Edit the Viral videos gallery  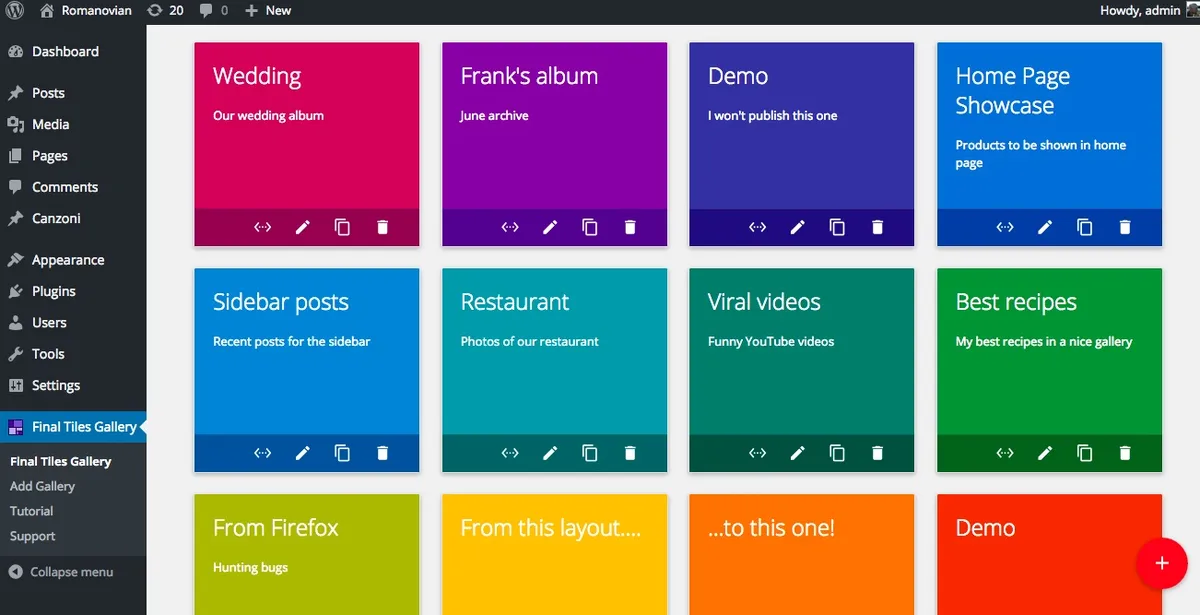[797, 453]
